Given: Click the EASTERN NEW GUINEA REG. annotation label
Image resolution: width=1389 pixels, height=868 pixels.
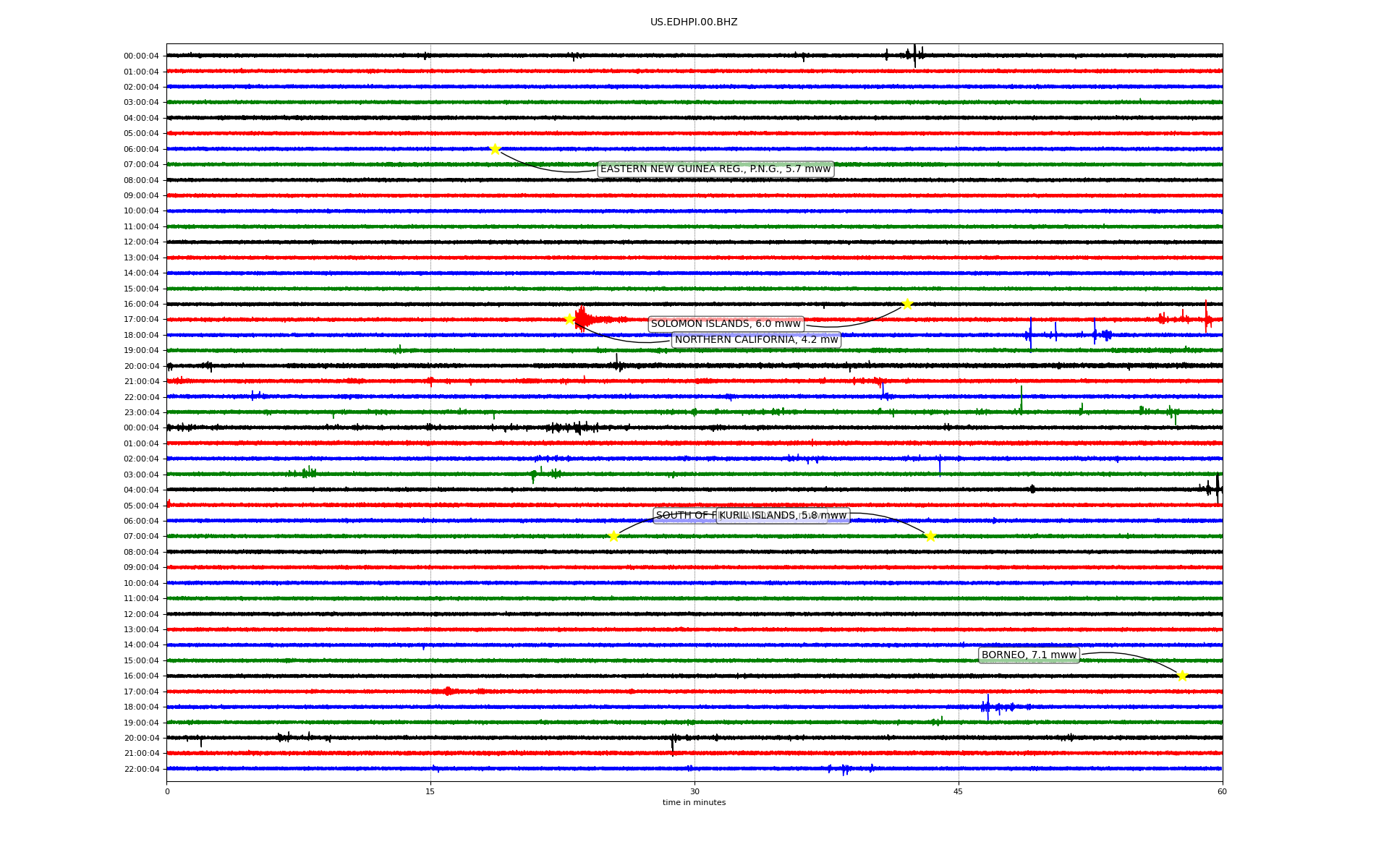Looking at the screenshot, I should 715,169.
